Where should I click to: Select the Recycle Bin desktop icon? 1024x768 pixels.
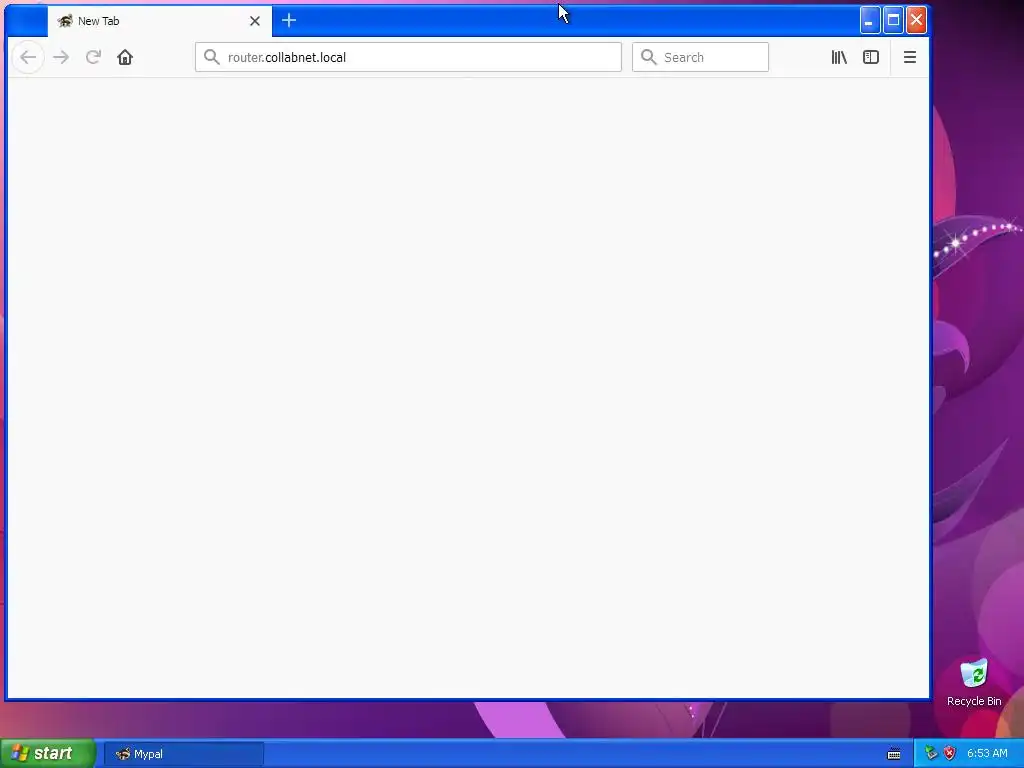point(974,683)
